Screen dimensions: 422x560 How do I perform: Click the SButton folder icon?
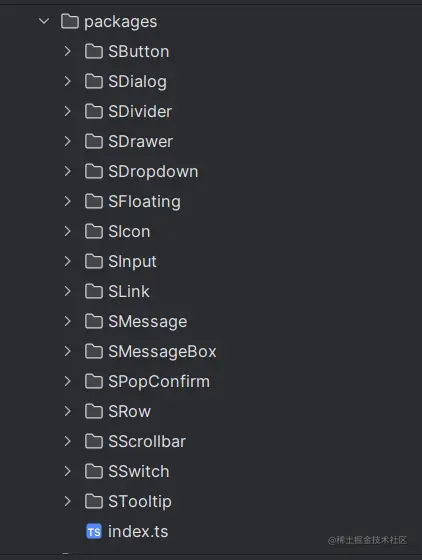tap(94, 51)
